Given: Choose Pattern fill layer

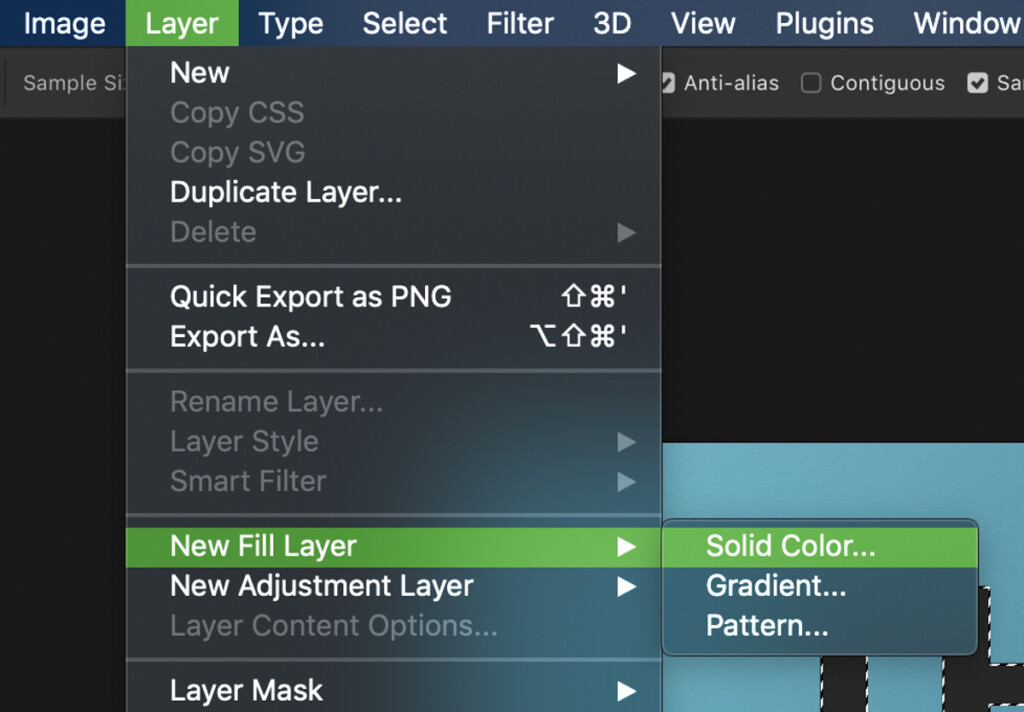Looking at the screenshot, I should tap(767, 626).
